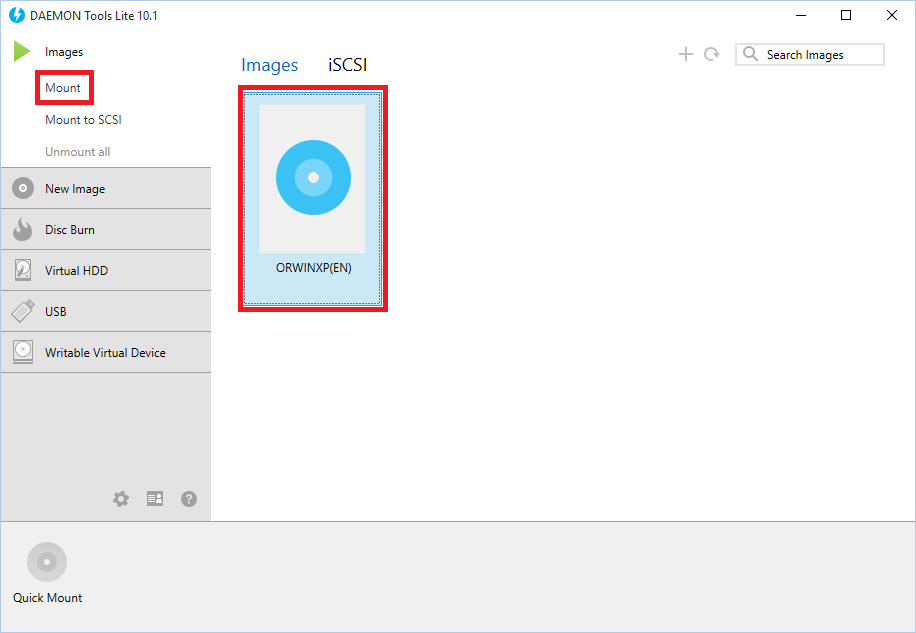Open the Disc Burn section
916x633 pixels.
pyautogui.click(x=106, y=229)
